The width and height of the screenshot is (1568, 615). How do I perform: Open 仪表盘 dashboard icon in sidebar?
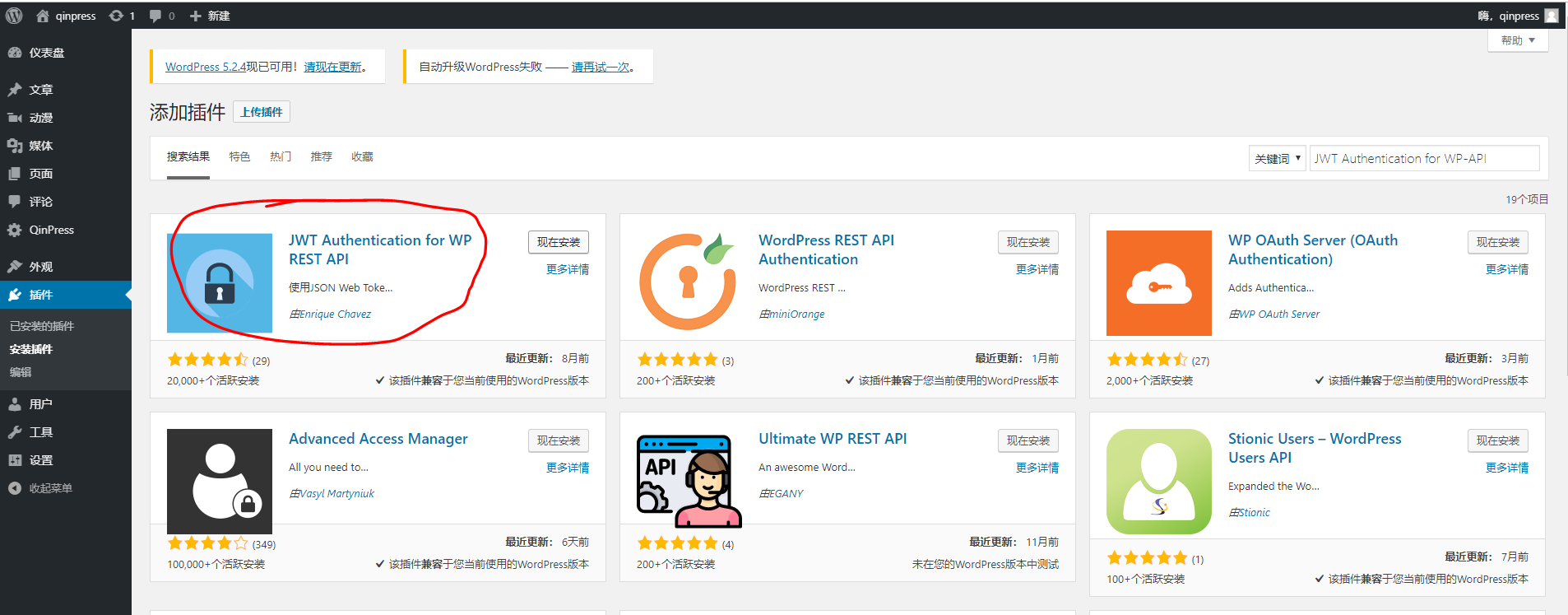(15, 53)
